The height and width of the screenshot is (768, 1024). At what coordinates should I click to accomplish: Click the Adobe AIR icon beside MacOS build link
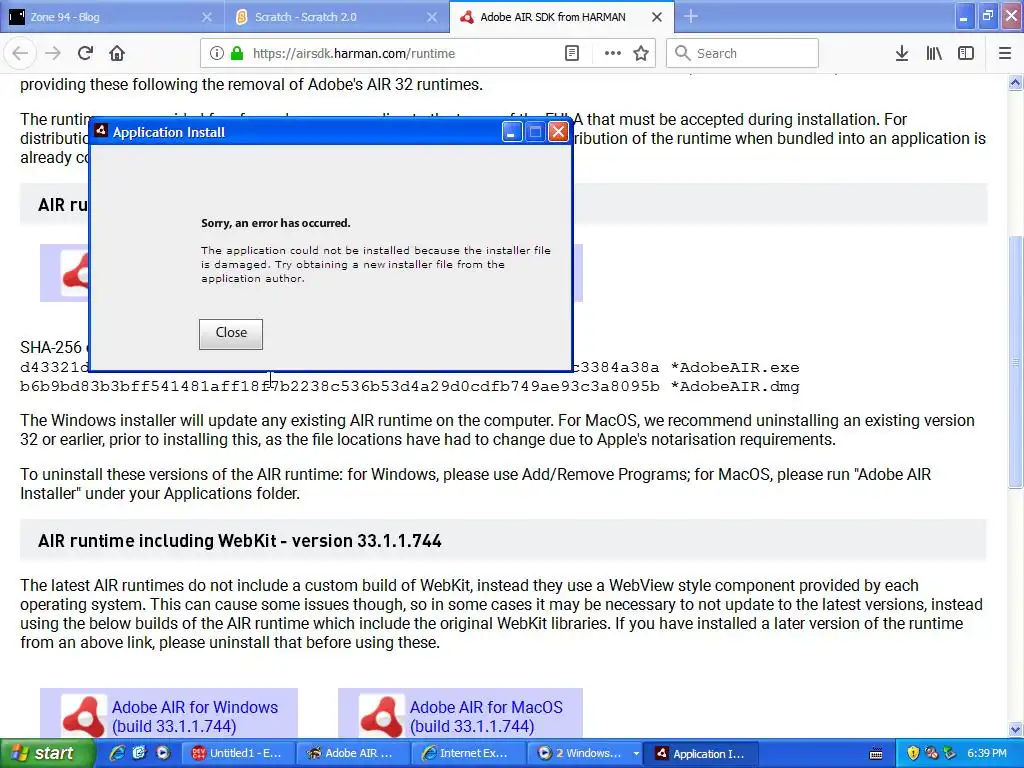pos(381,716)
